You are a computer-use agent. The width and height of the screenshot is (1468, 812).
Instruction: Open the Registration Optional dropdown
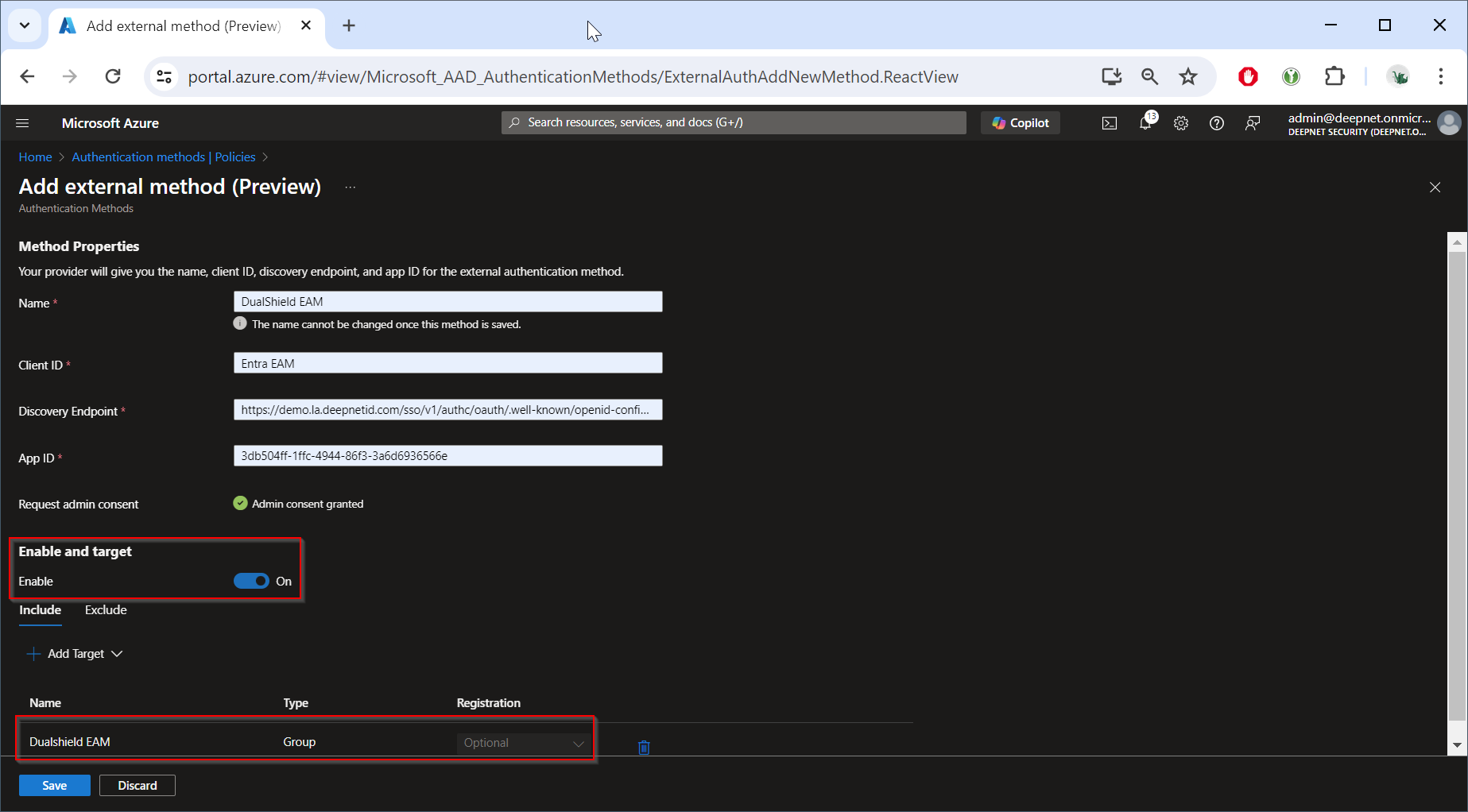point(523,743)
